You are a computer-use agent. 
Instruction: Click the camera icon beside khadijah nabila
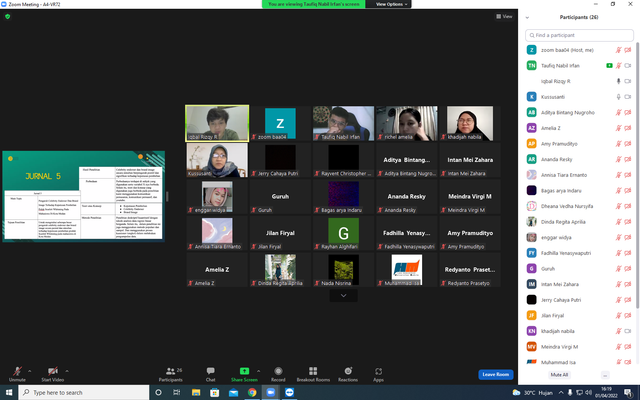[628, 331]
